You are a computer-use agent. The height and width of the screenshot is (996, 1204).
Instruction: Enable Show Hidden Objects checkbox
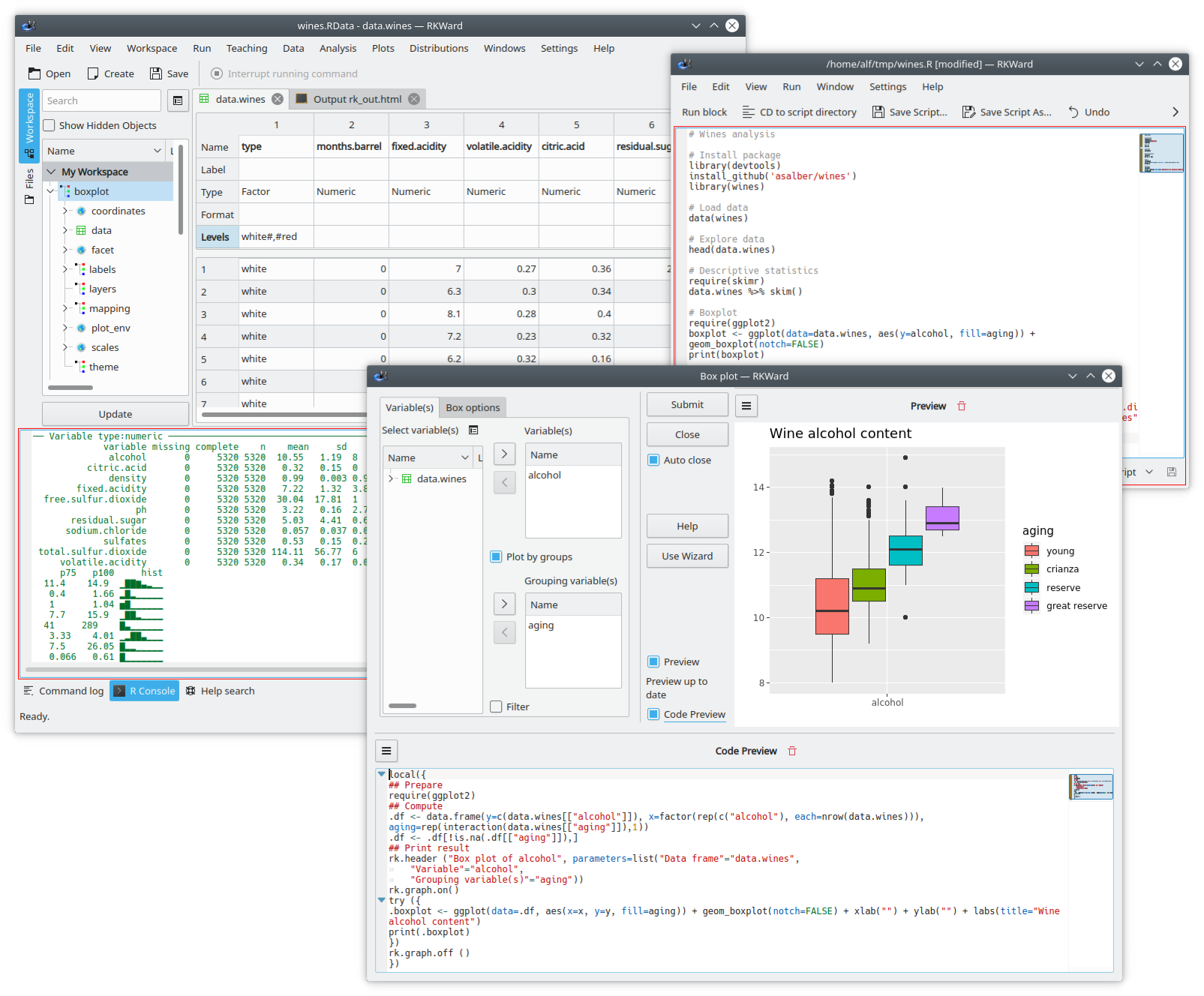(x=50, y=125)
